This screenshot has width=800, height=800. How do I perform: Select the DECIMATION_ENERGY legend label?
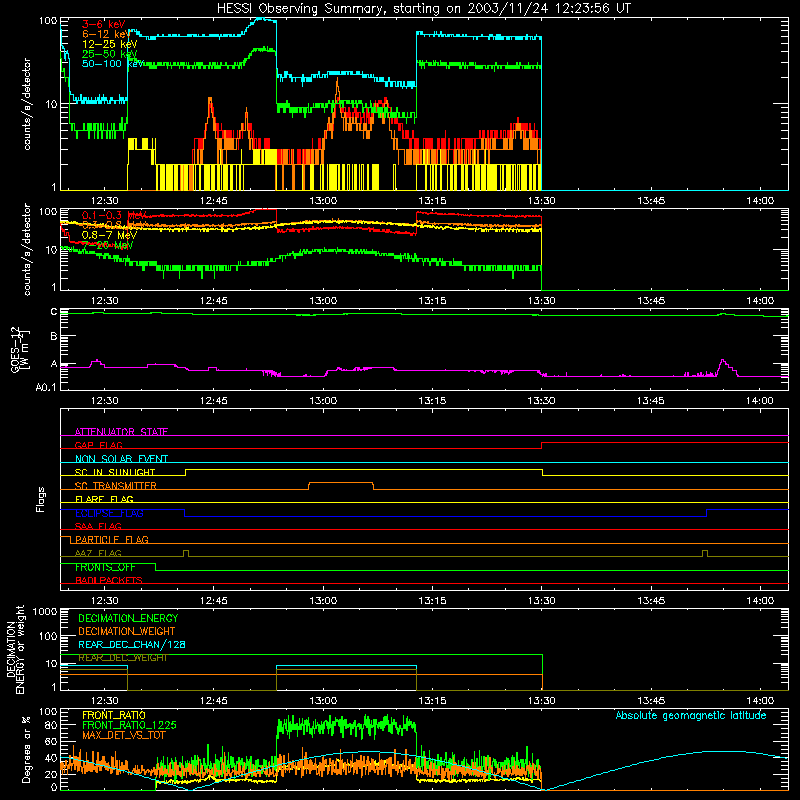coord(128,618)
